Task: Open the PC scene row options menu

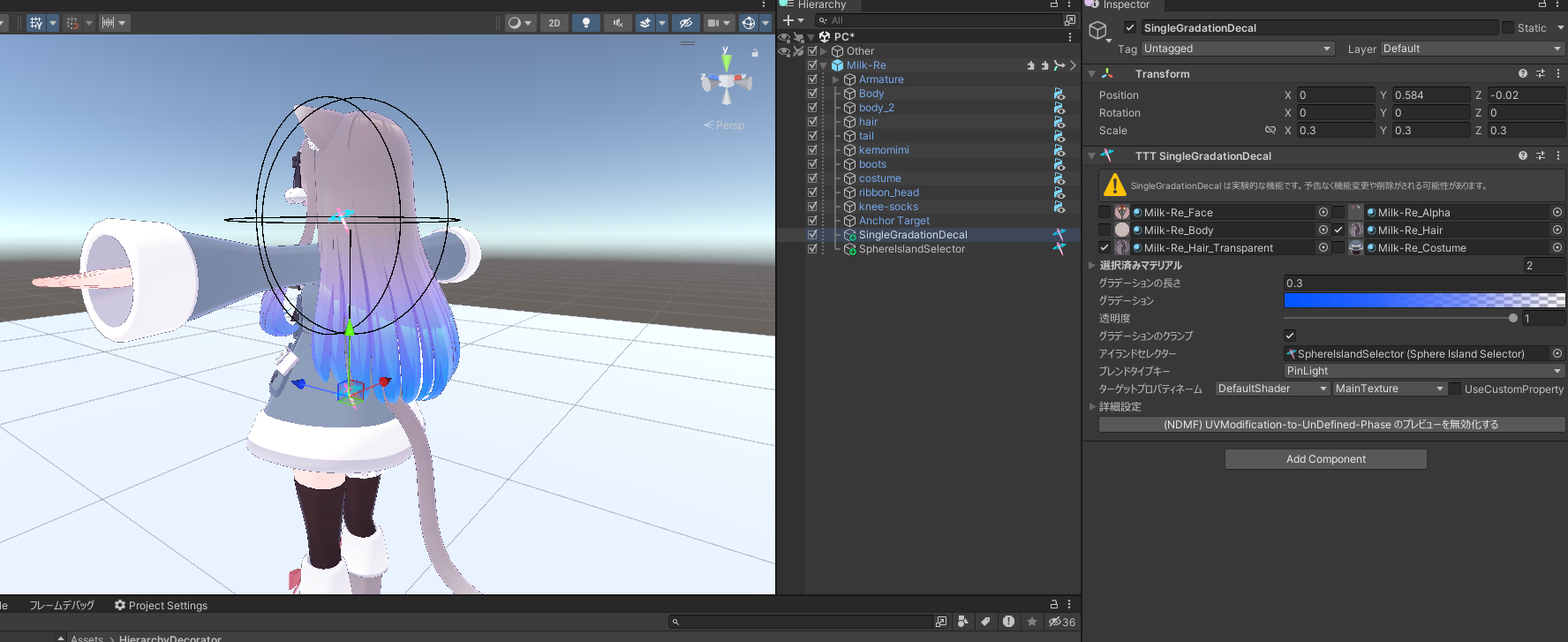Action: [x=1070, y=37]
